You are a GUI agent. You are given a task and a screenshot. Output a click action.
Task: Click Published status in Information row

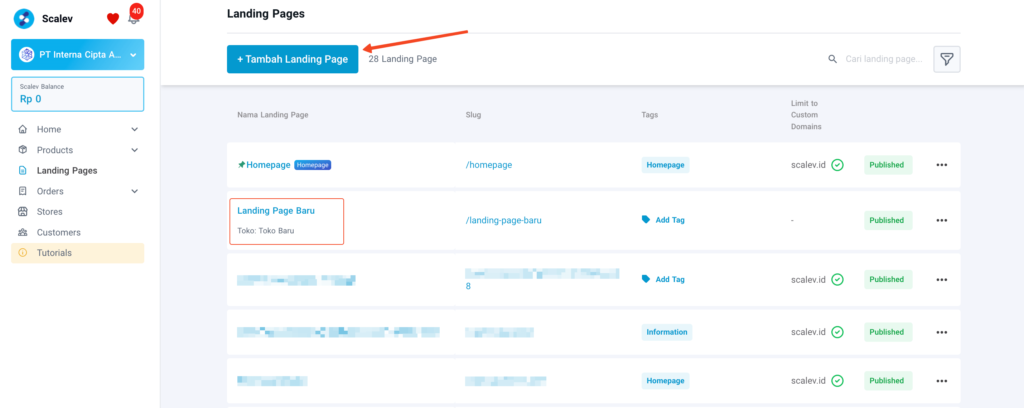pos(888,332)
